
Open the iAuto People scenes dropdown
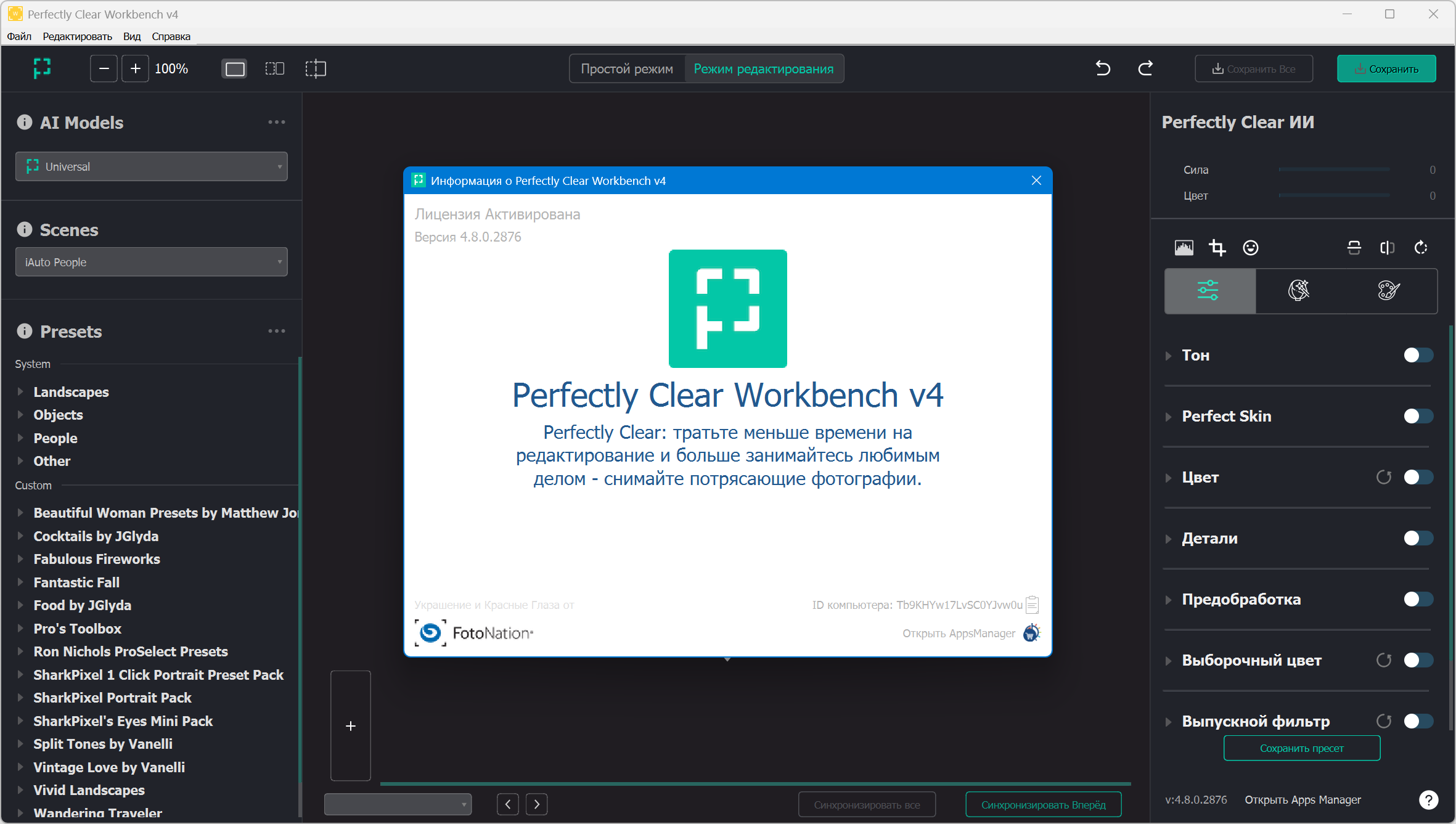(x=152, y=262)
